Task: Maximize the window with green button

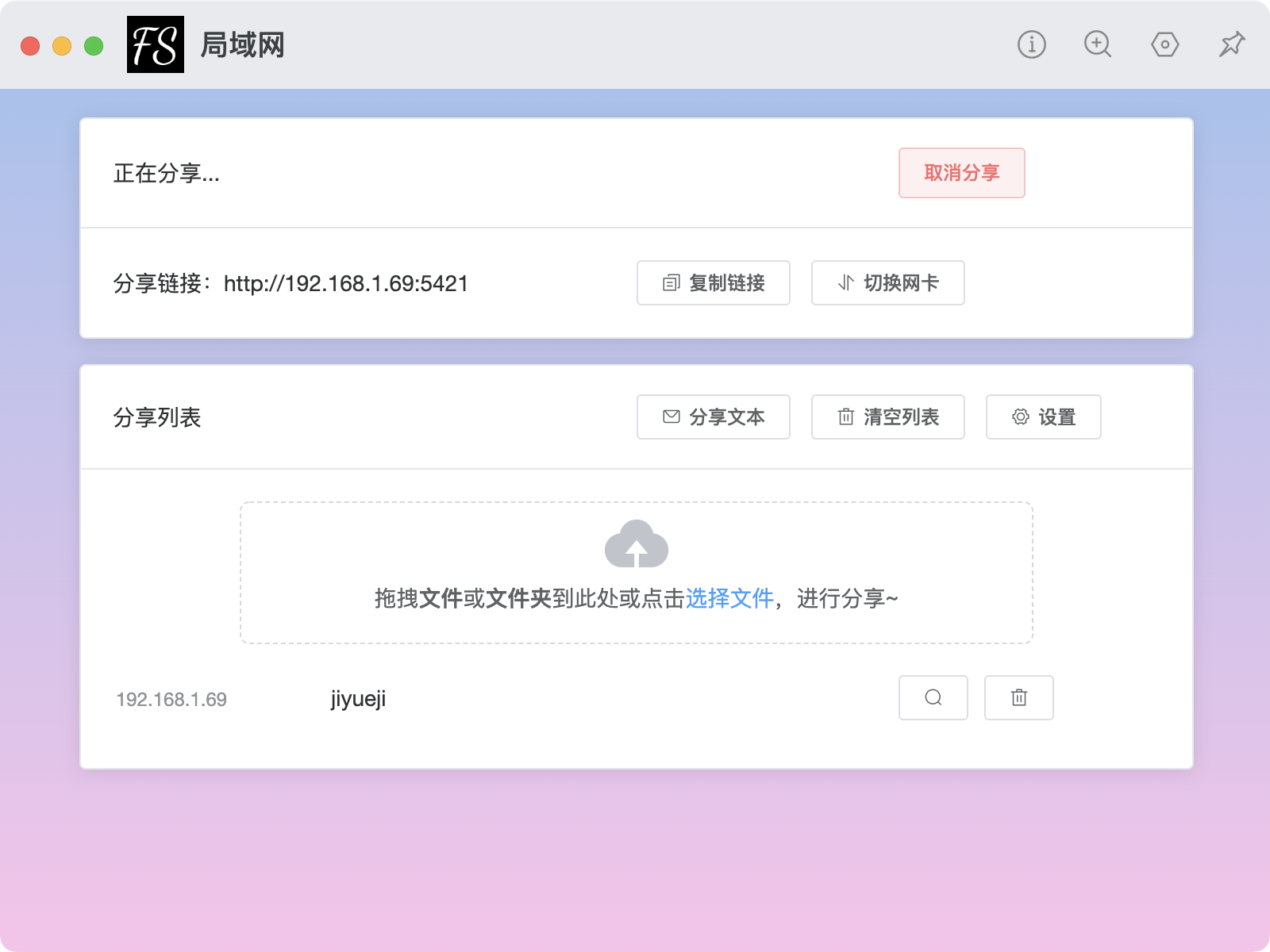Action: coord(94,46)
